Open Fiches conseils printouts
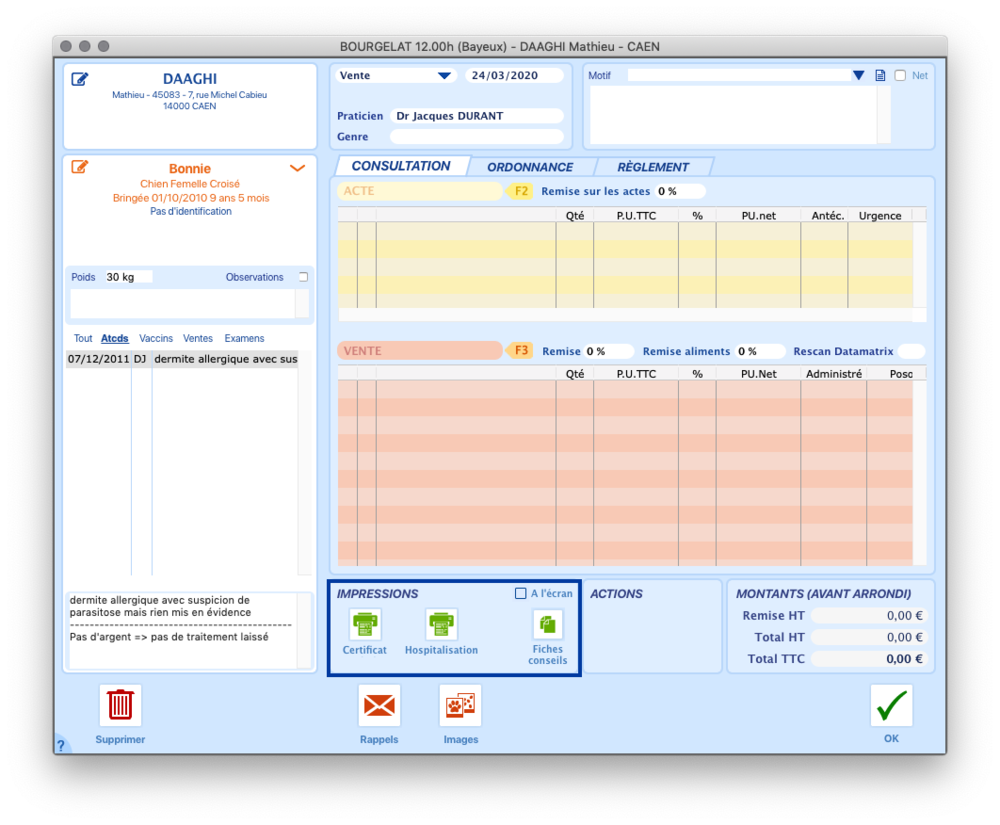Viewport: 1000px width, 825px height. pyautogui.click(x=547, y=625)
